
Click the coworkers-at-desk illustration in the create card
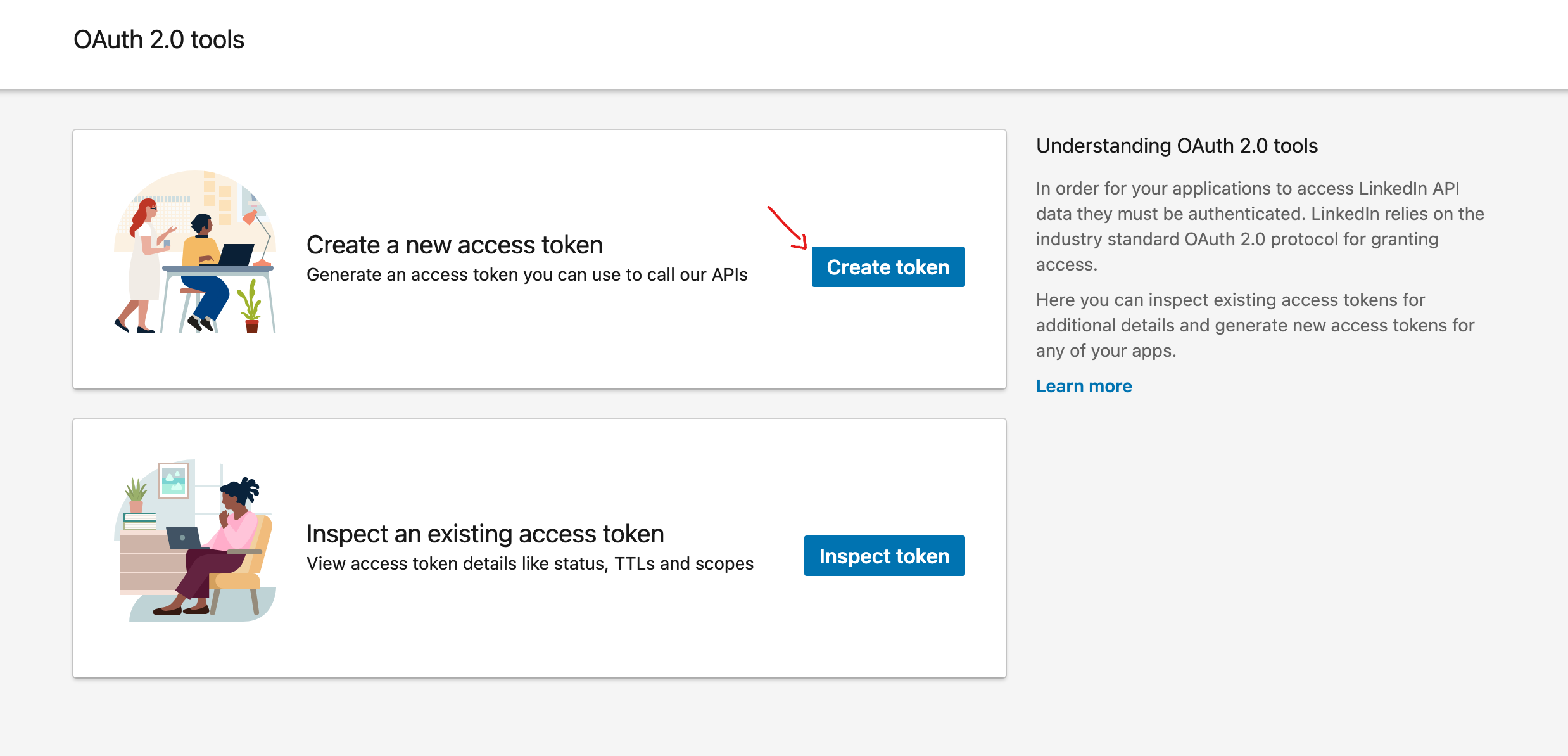(x=195, y=251)
